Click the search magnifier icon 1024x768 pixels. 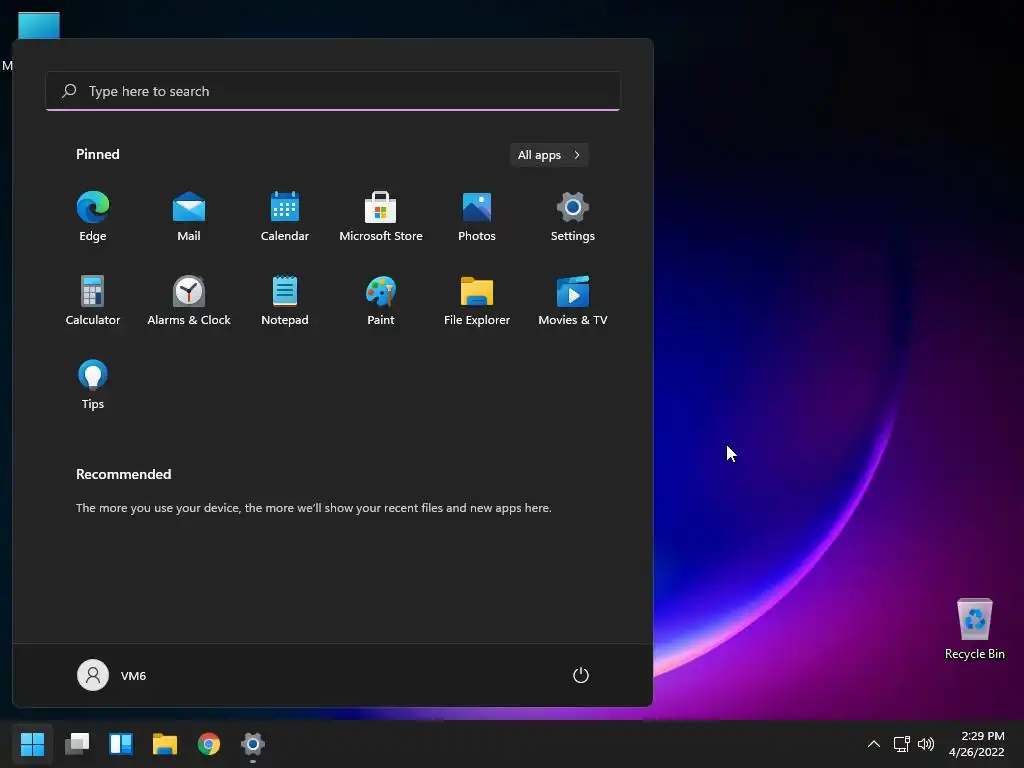69,91
